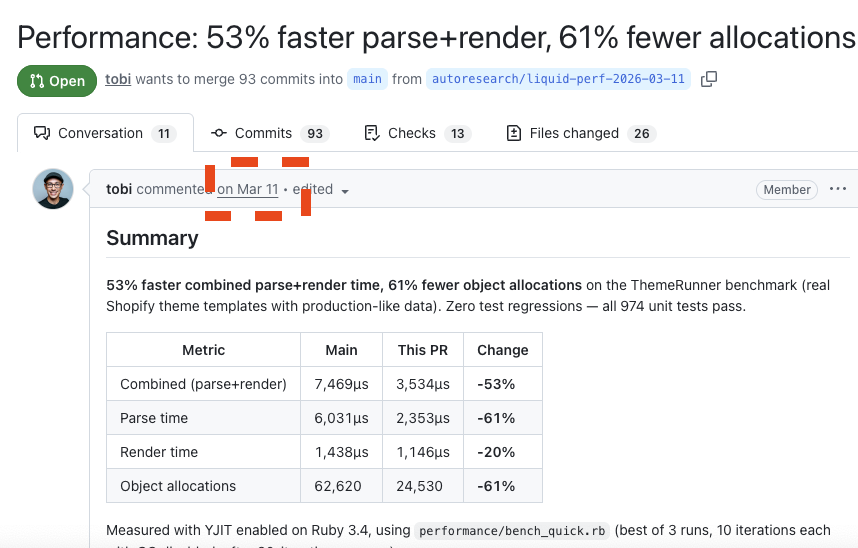Image resolution: width=858 pixels, height=548 pixels.
Task: Click the Summary heading
Action: click(x=152, y=238)
